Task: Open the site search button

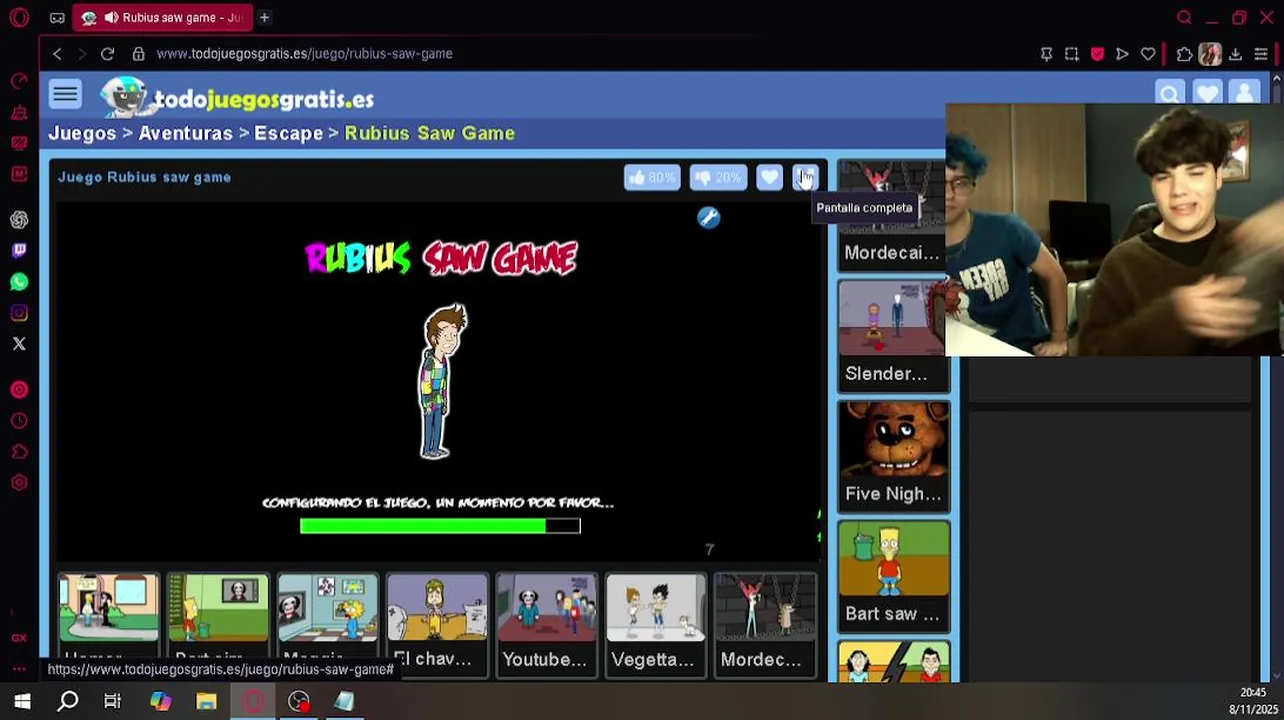Action: click(x=1169, y=94)
